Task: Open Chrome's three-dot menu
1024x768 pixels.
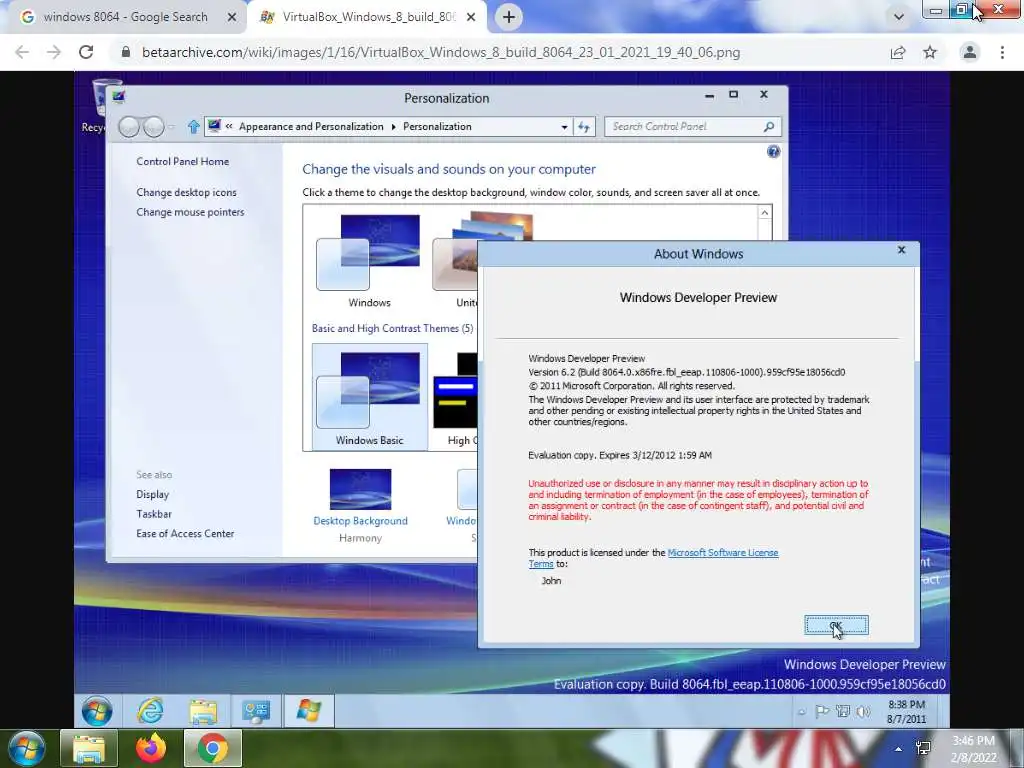Action: [1002, 52]
